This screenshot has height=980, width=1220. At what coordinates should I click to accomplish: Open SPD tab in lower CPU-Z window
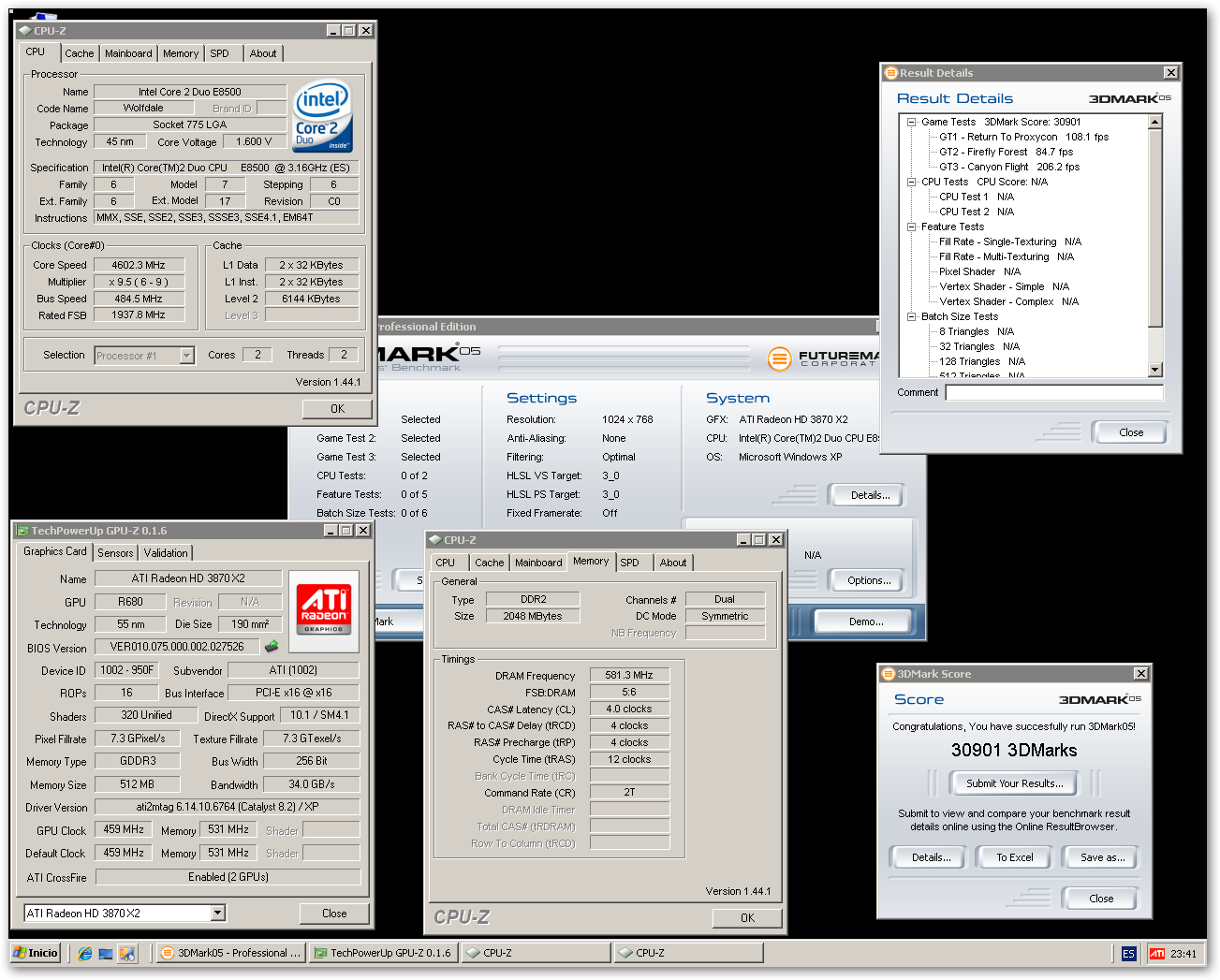coord(630,563)
